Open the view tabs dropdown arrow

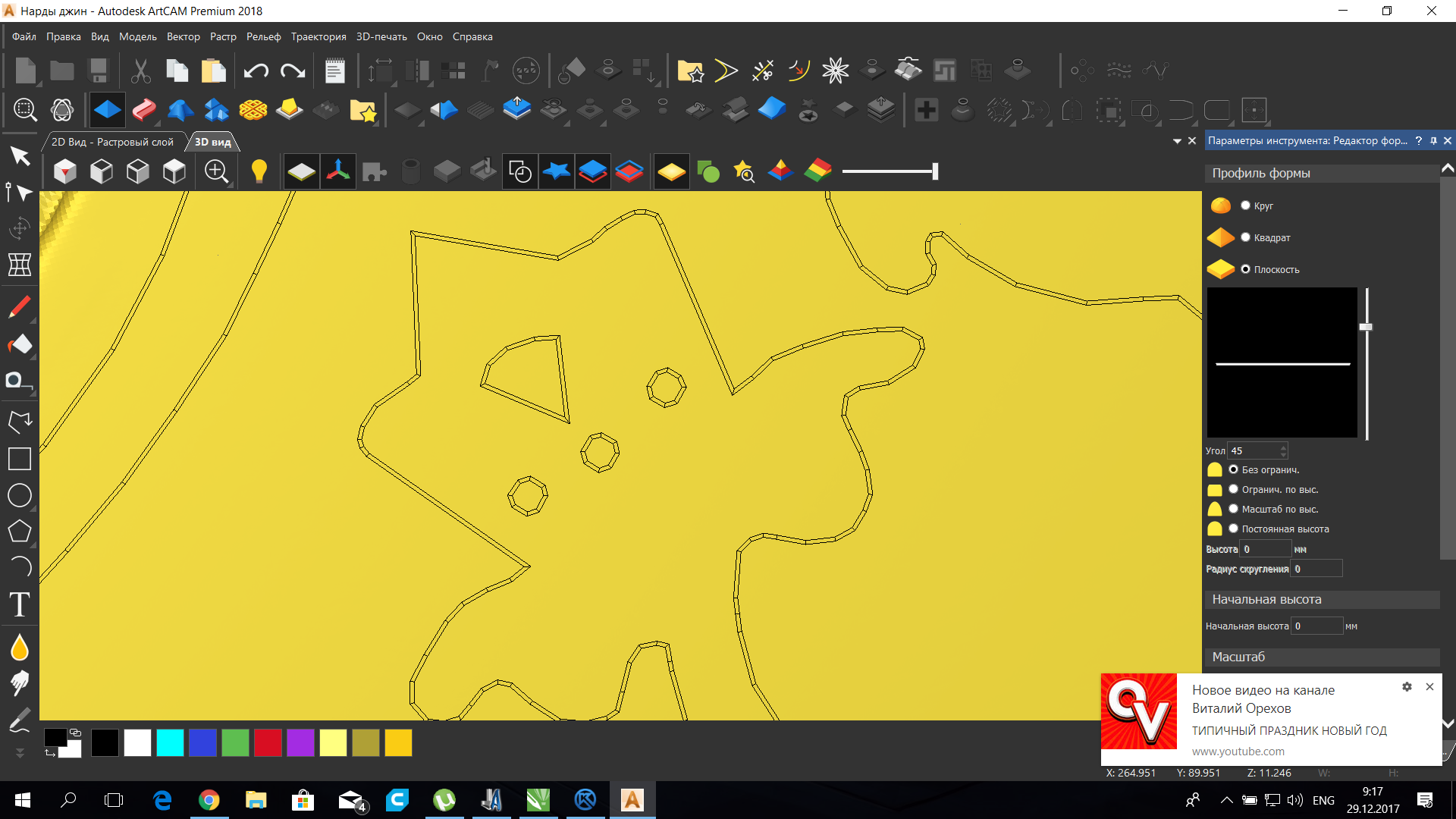click(x=1177, y=141)
